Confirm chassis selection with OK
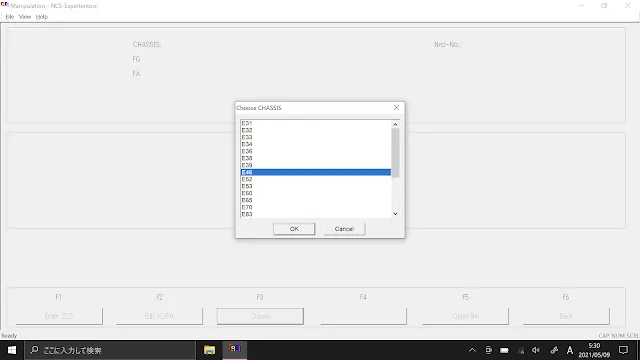640x360 pixels. click(x=294, y=229)
